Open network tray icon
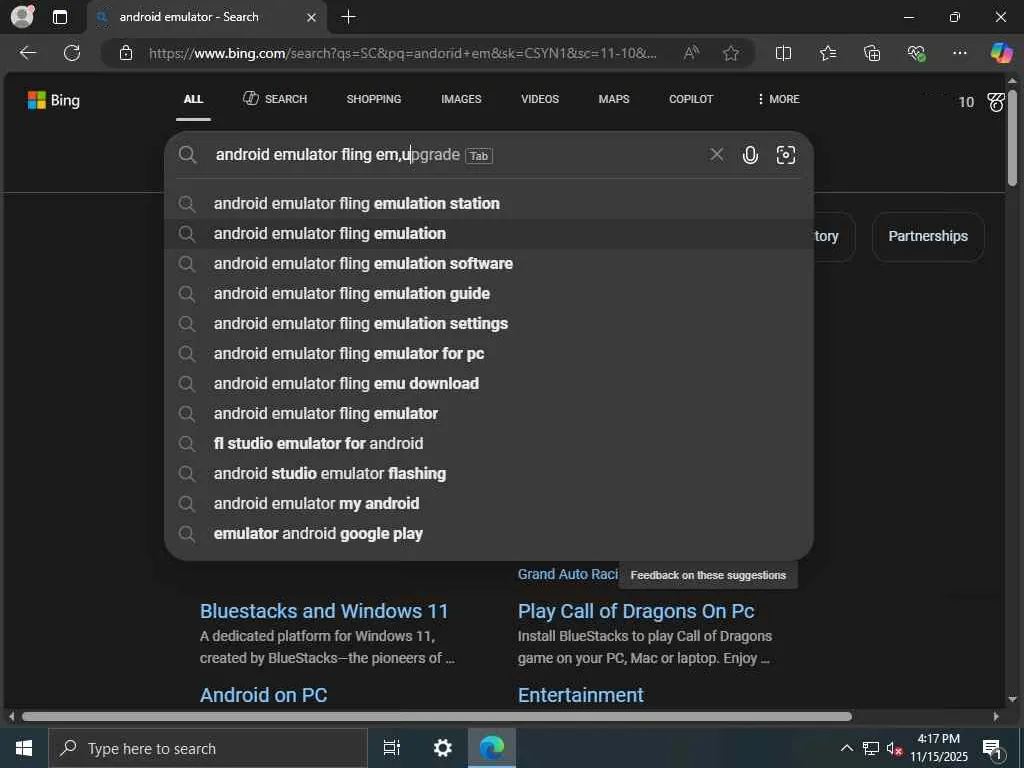Viewport: 1024px width, 768px height. (x=871, y=748)
